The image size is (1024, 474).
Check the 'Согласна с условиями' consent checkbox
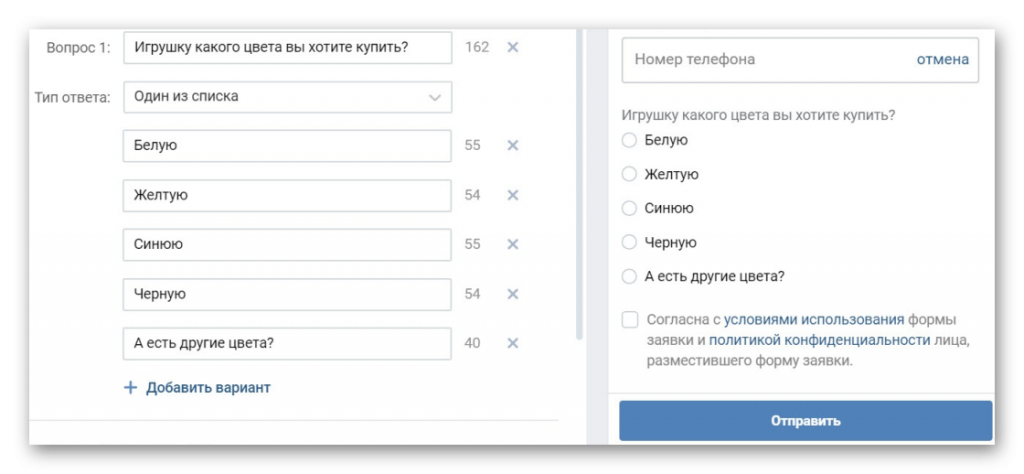click(x=629, y=320)
